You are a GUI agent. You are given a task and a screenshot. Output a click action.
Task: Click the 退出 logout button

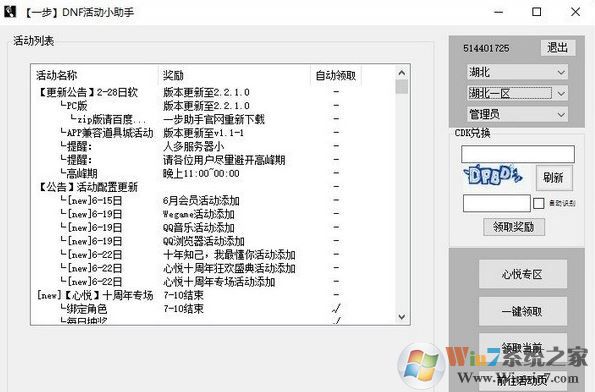point(557,48)
